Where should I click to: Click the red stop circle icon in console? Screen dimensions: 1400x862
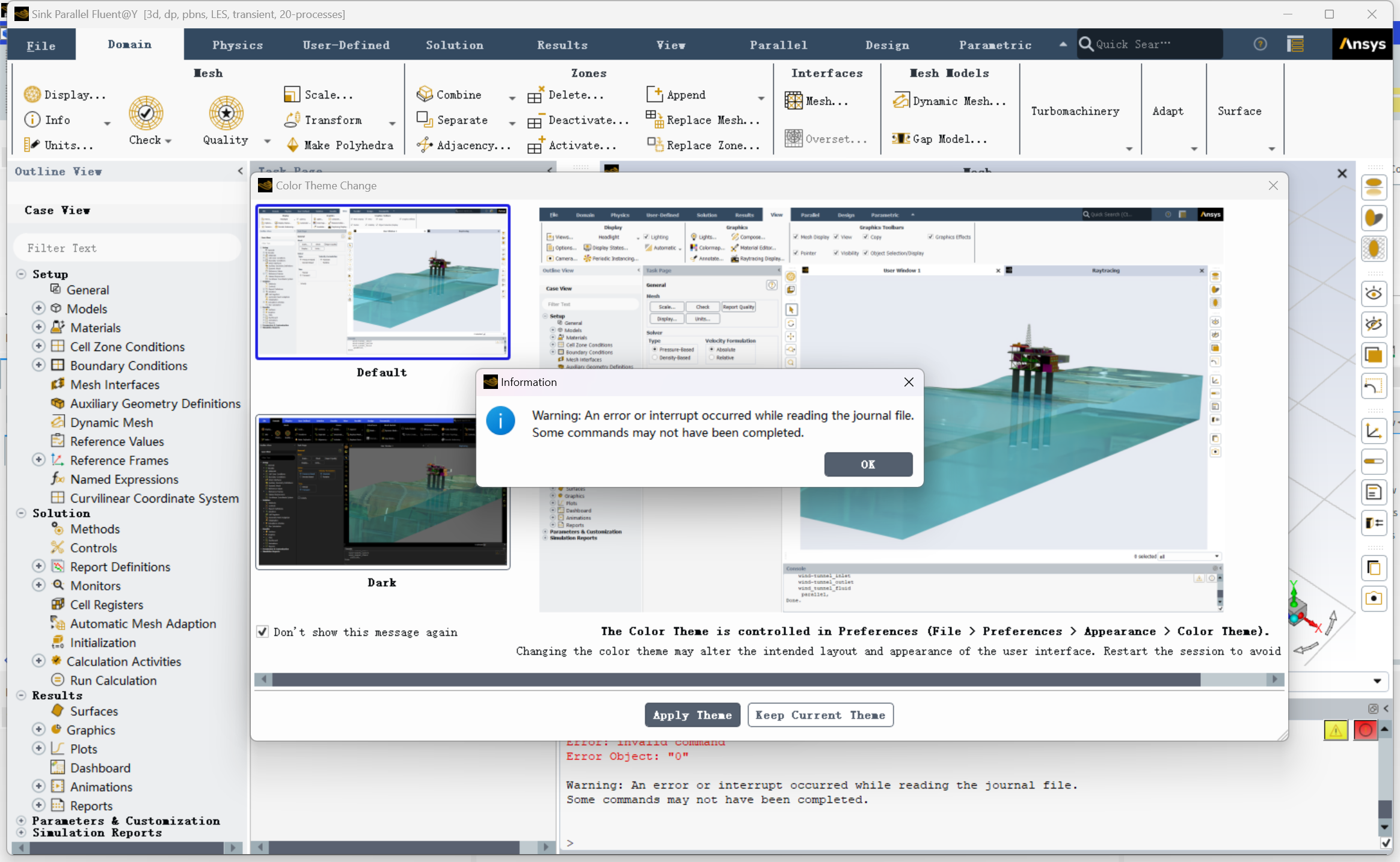1365,730
